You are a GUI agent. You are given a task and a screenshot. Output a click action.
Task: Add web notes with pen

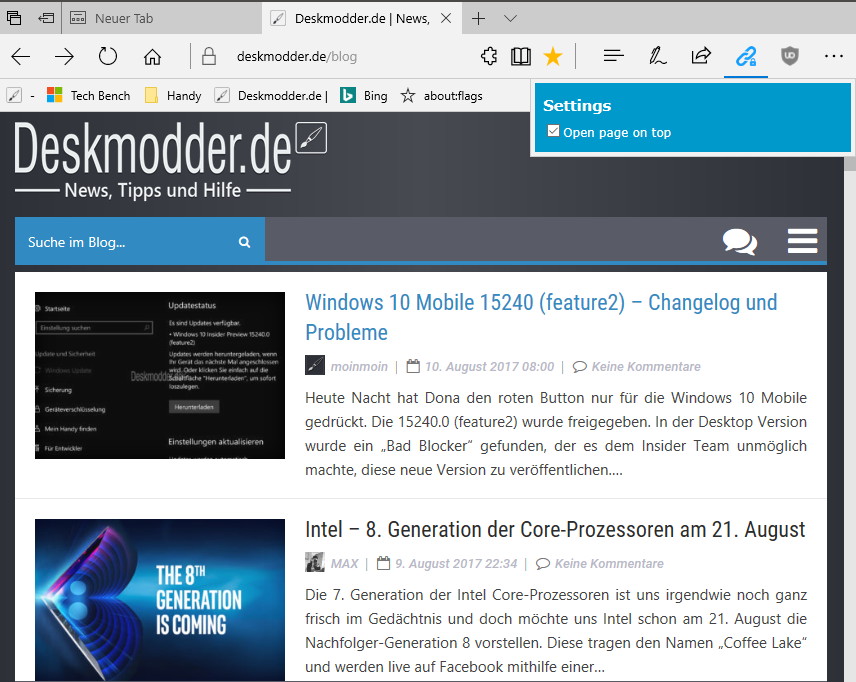coord(657,56)
